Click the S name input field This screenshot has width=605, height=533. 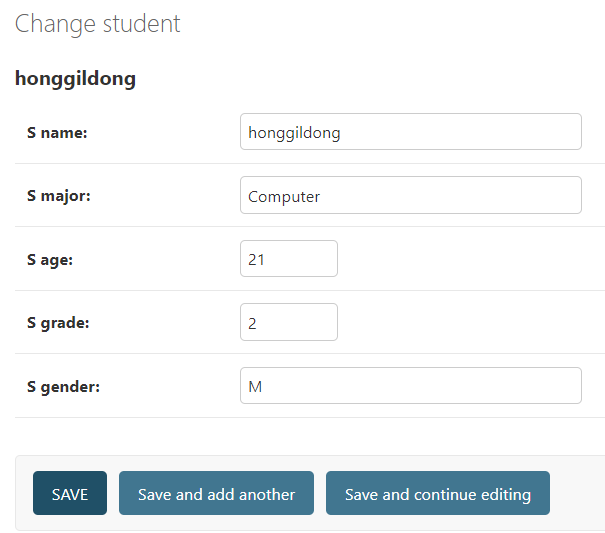coord(410,132)
